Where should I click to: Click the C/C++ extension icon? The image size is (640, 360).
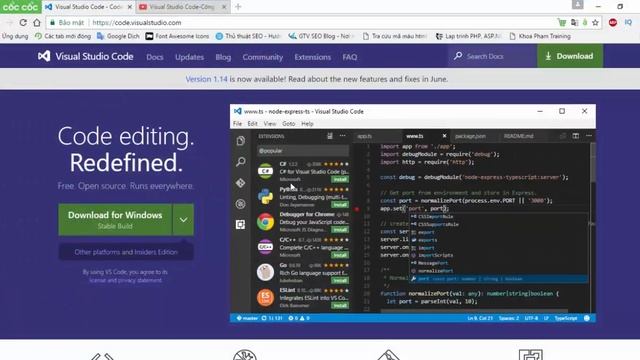click(x=265, y=247)
